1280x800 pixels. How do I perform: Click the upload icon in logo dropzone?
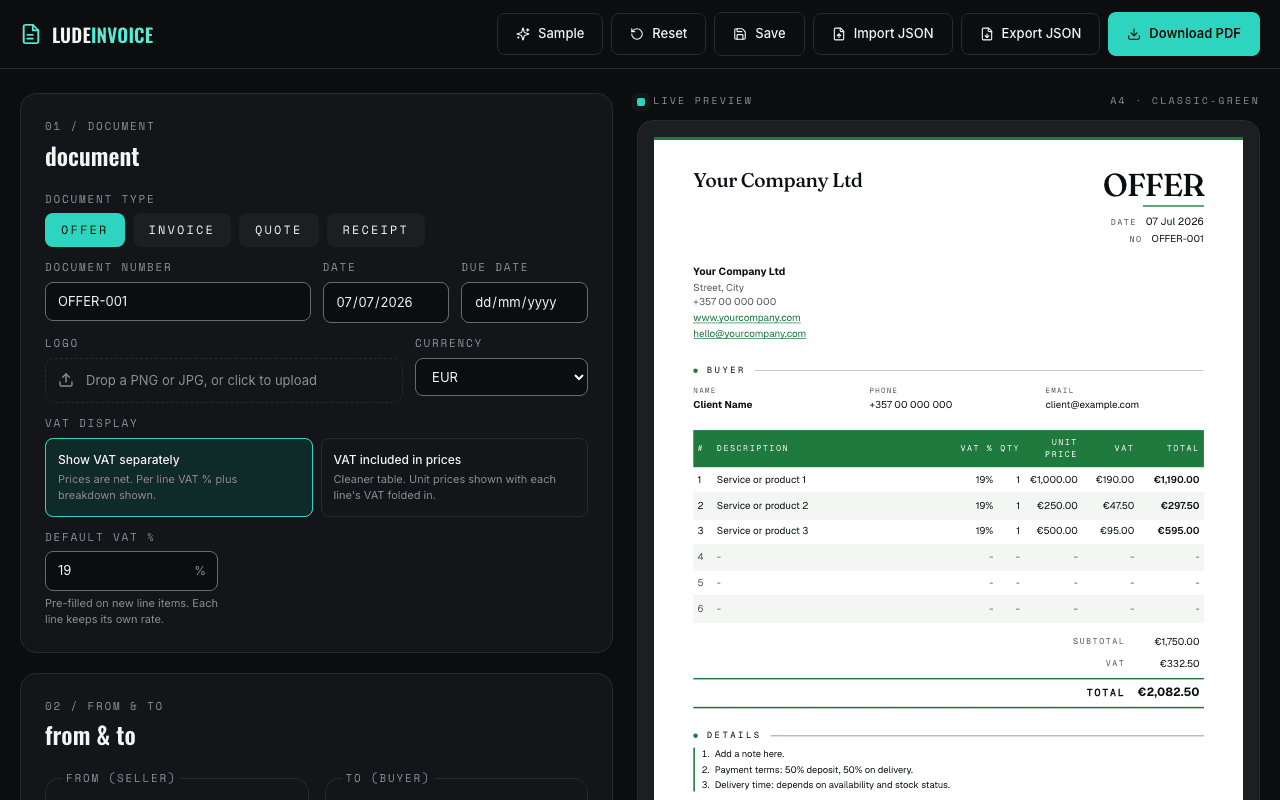pos(66,380)
